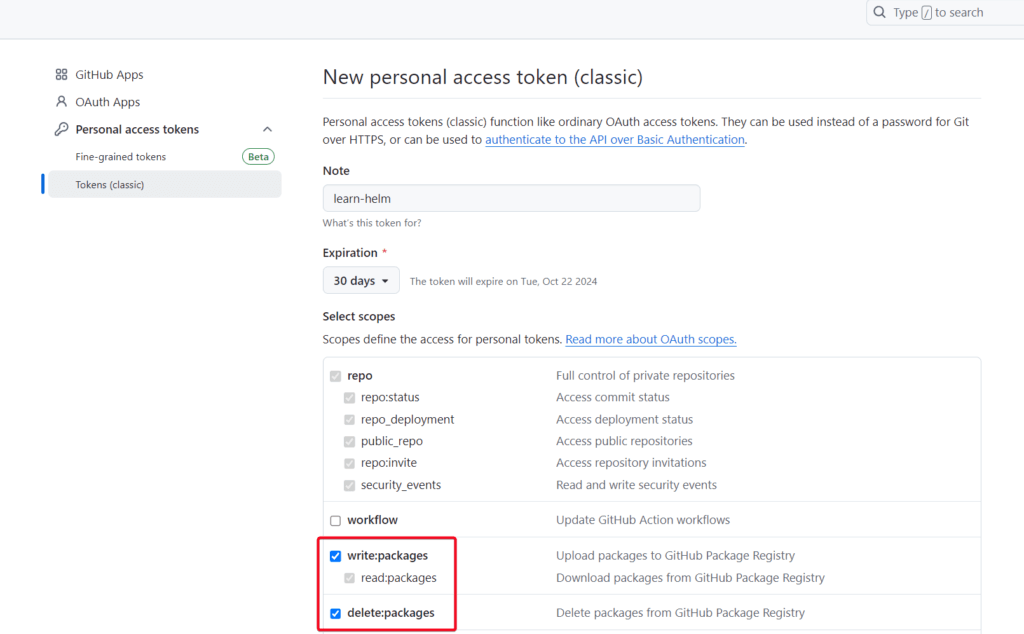The height and width of the screenshot is (634, 1024).
Task: Enable the workflow scope checkbox
Action: coord(336,520)
